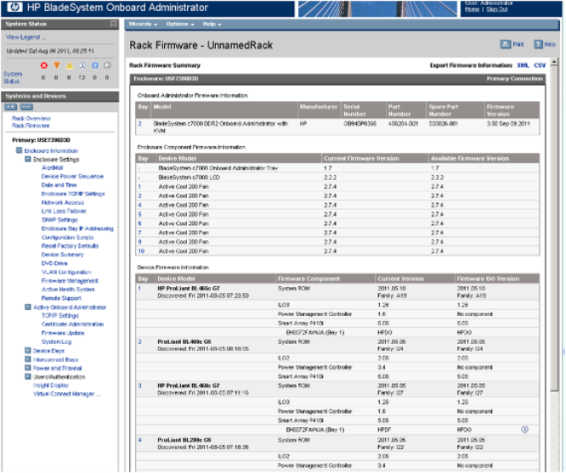Click the Print icon

505,44
